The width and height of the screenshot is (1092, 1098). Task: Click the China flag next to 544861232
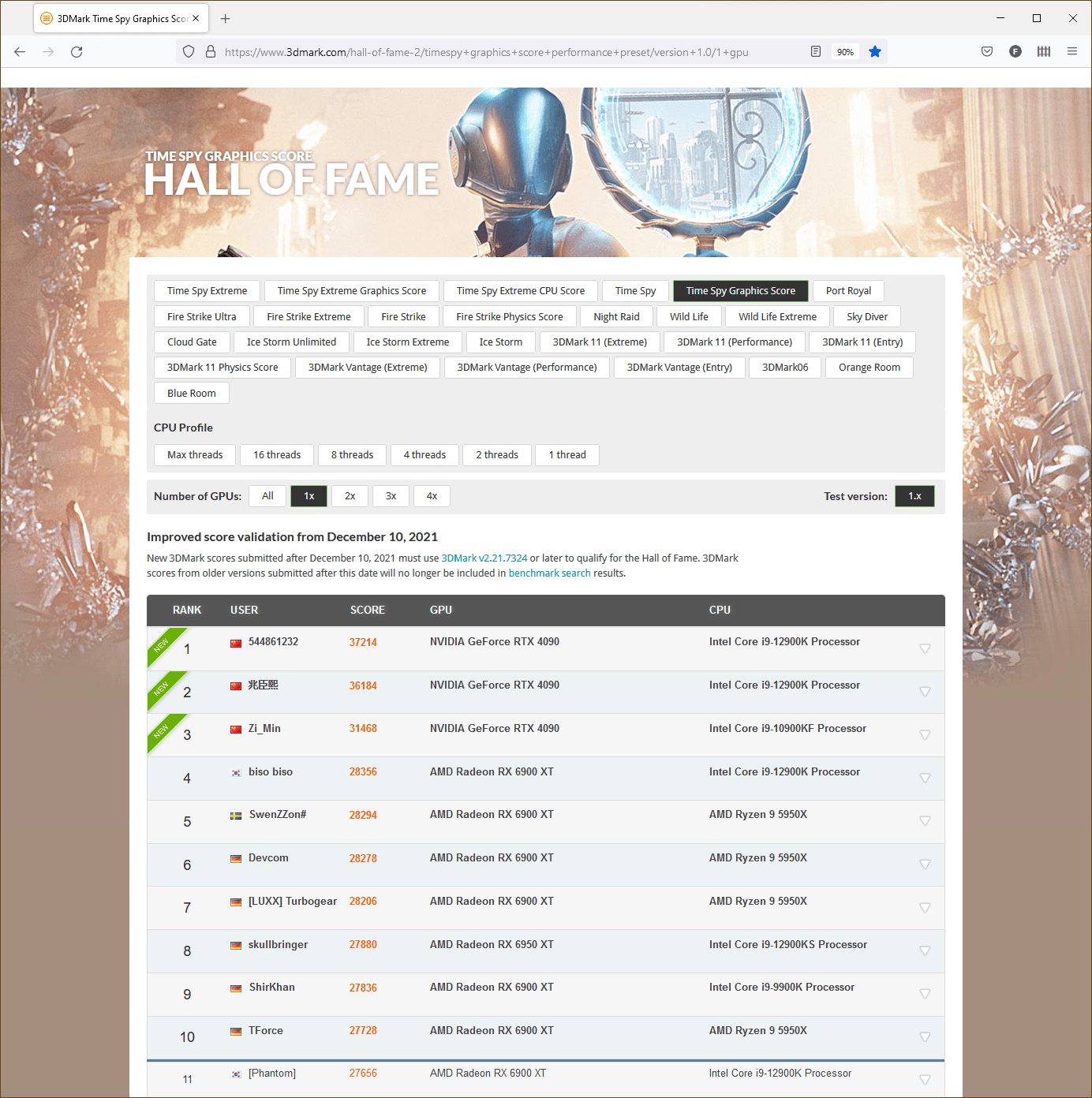[236, 643]
